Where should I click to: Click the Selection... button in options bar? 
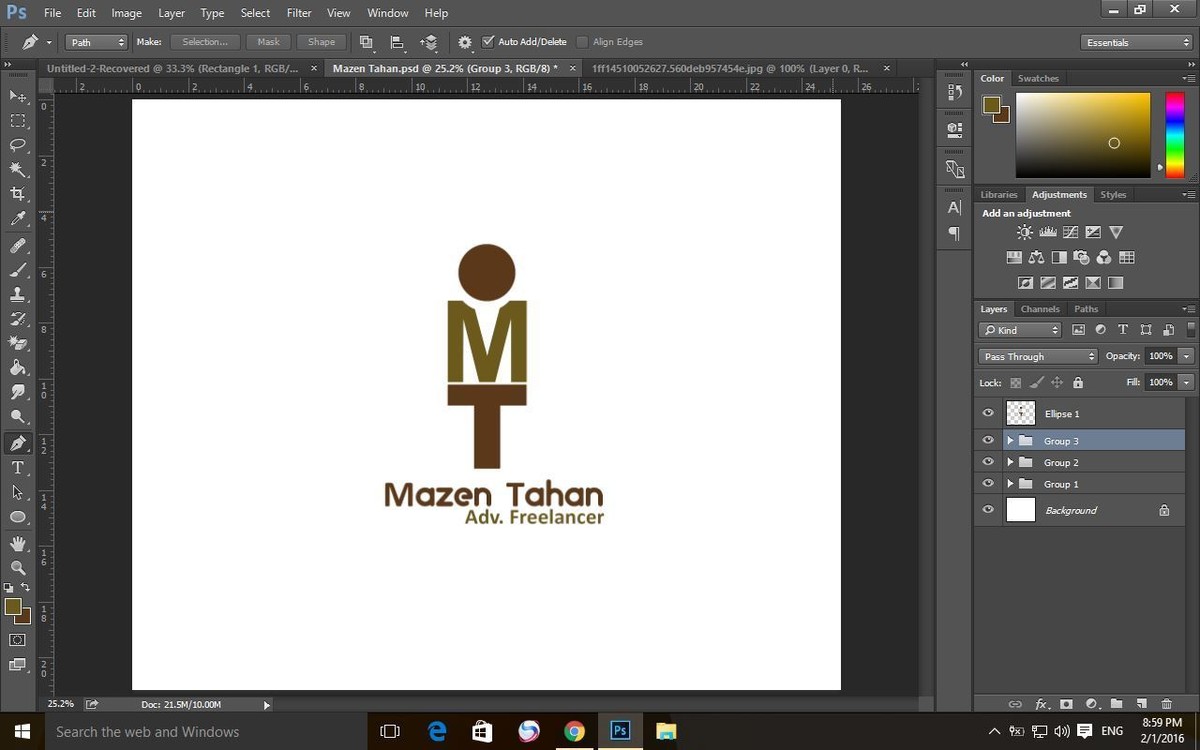click(x=205, y=42)
